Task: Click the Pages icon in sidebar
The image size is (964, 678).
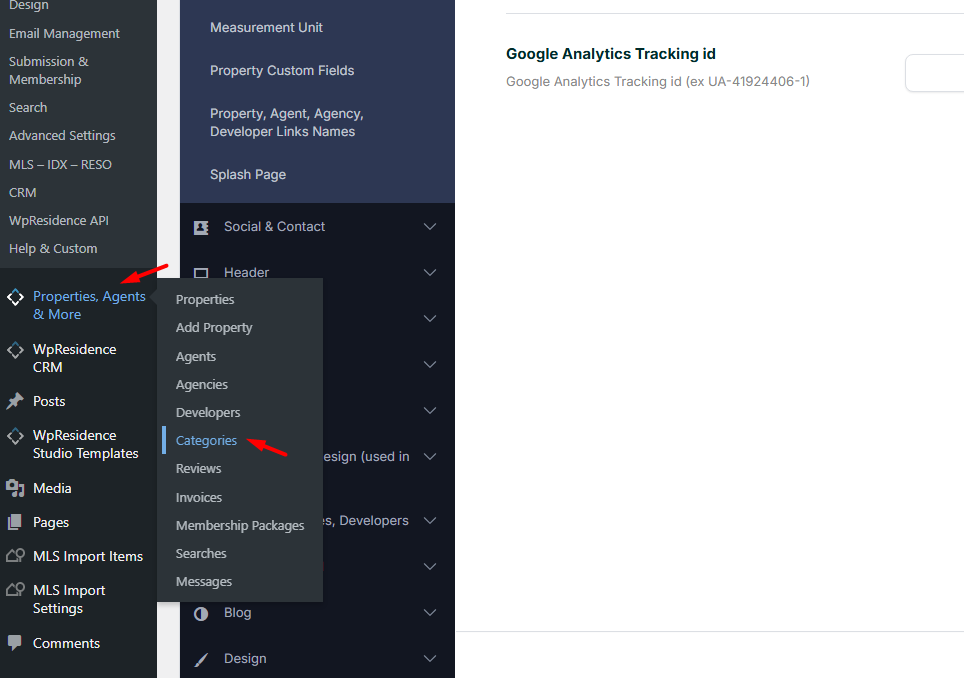Action: click(15, 522)
